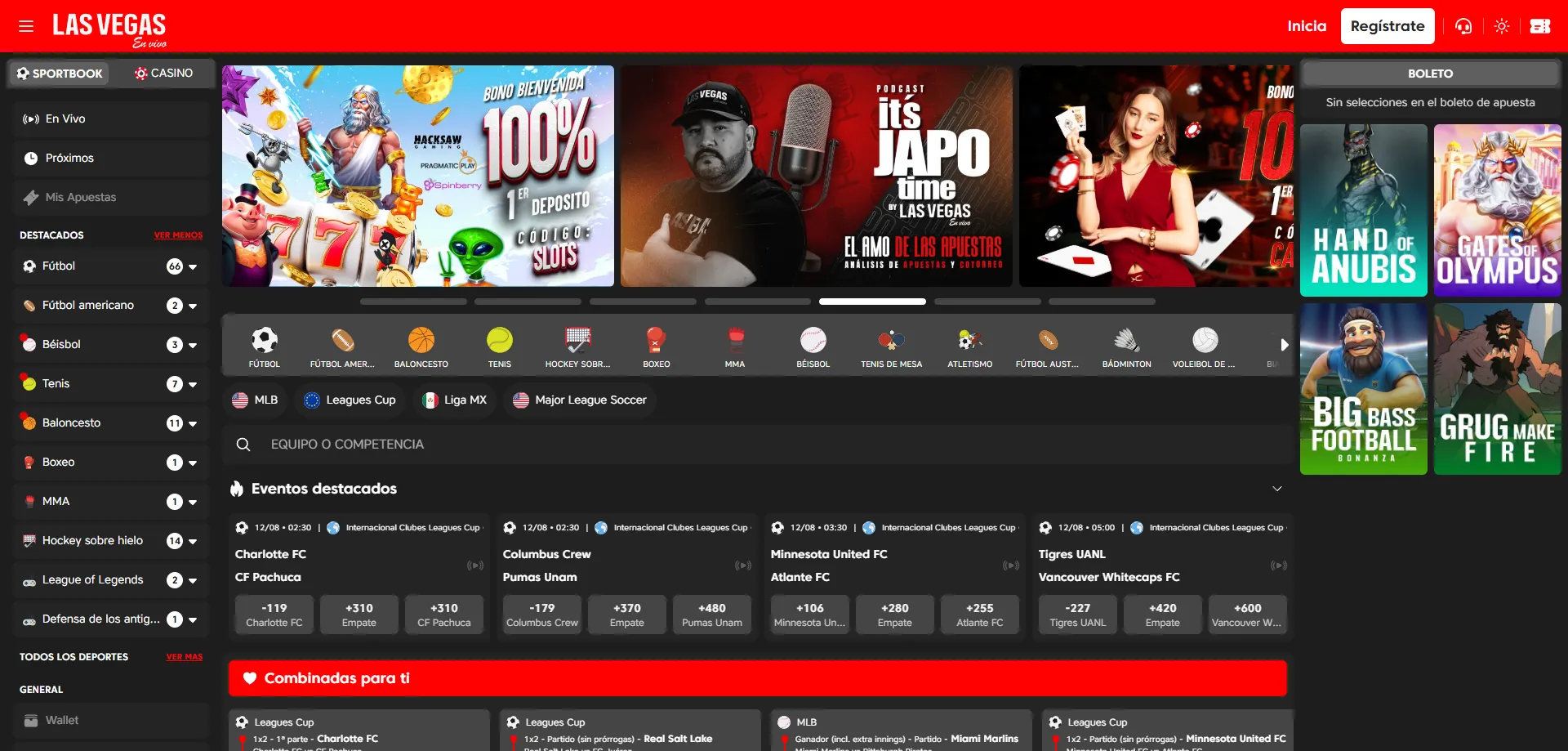Open live stream icon for Columbus Crew match

pos(742,565)
